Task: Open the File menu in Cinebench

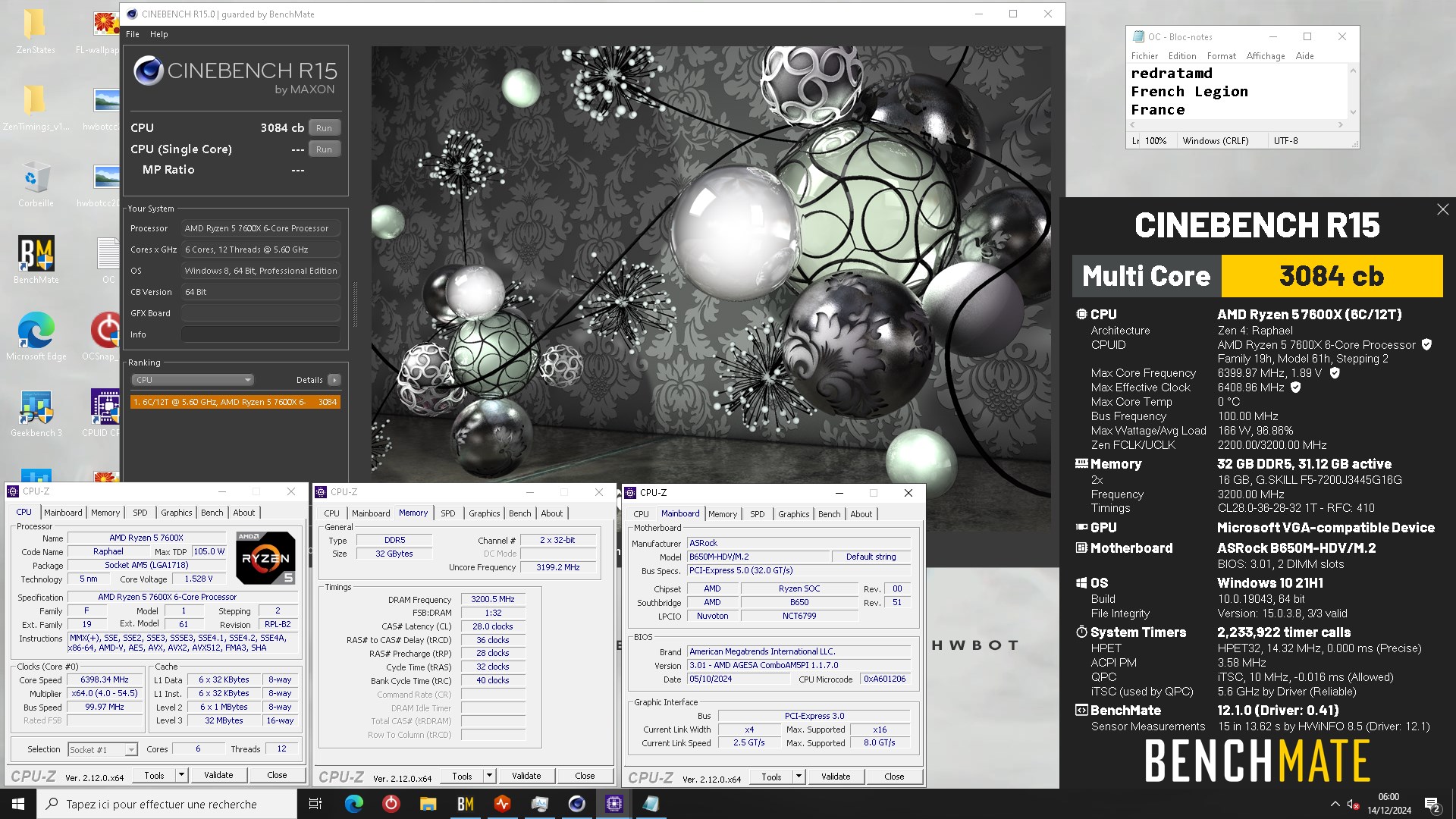Action: 133,34
